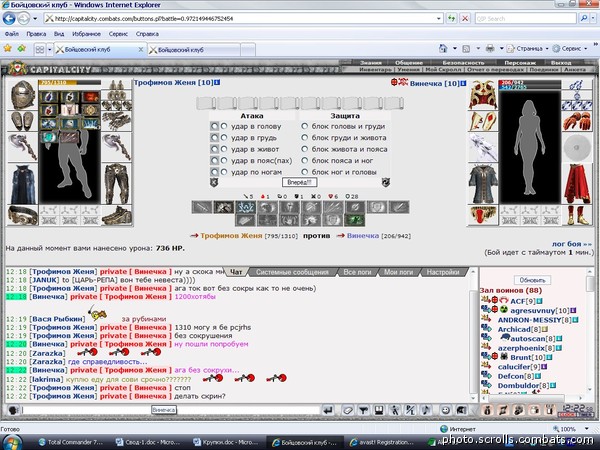
Task: Open the Инвентарь link in game menu
Action: [375, 70]
